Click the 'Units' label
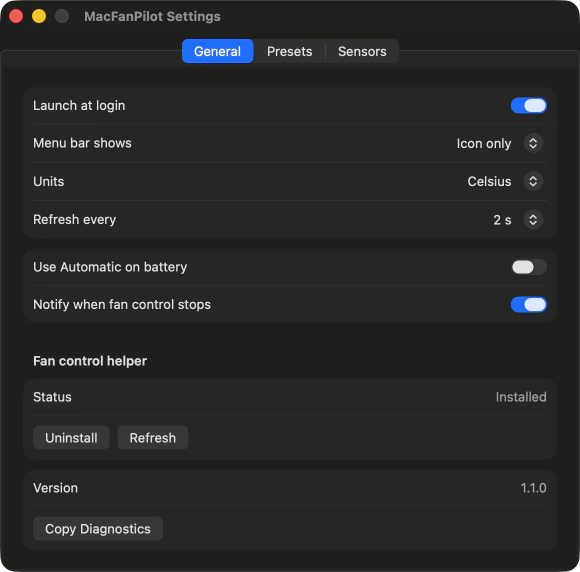580x572 pixels. [x=48, y=181]
